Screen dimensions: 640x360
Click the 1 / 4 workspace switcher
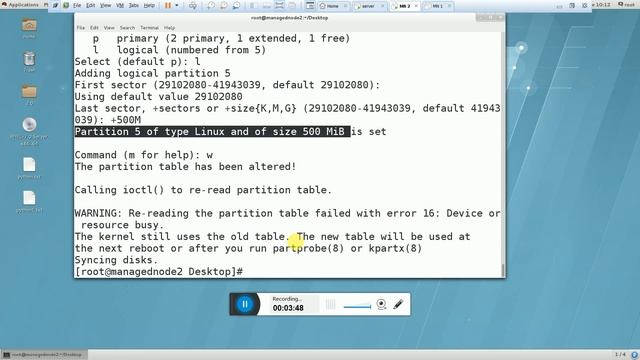620,354
